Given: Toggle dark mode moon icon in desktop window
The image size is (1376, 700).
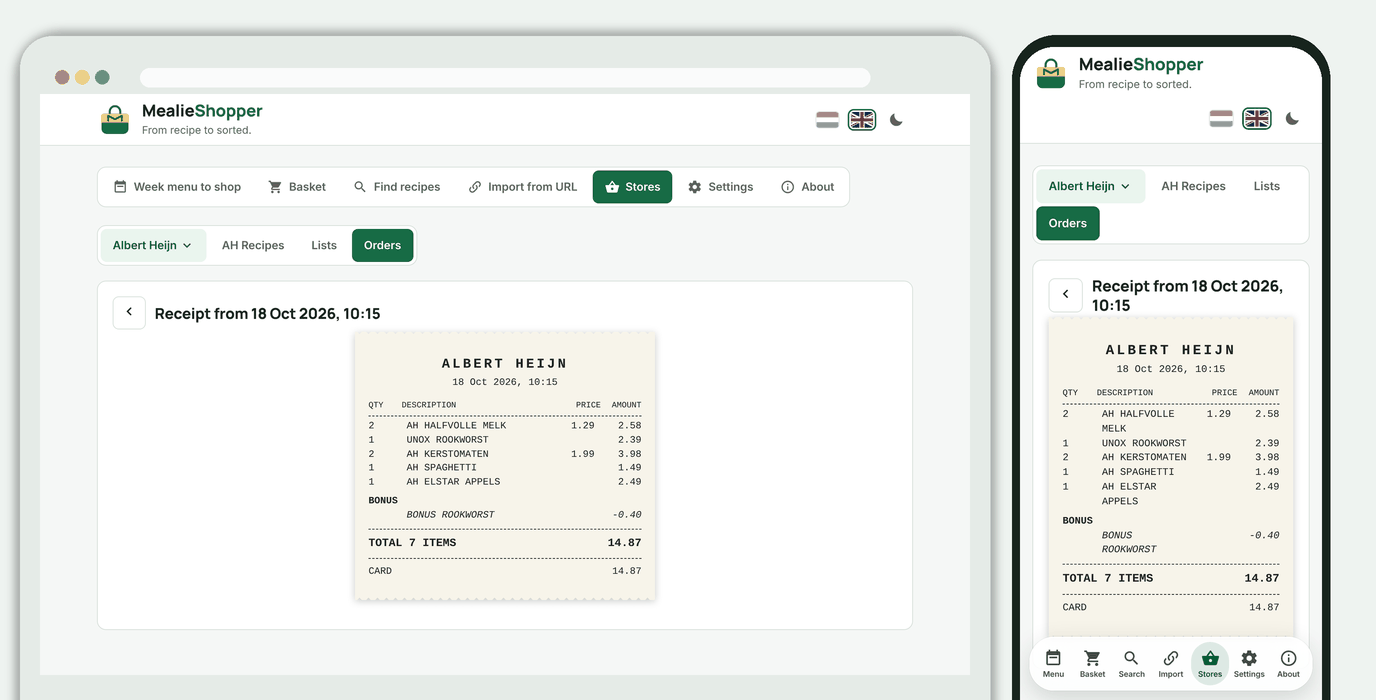Looking at the screenshot, I should 896,120.
